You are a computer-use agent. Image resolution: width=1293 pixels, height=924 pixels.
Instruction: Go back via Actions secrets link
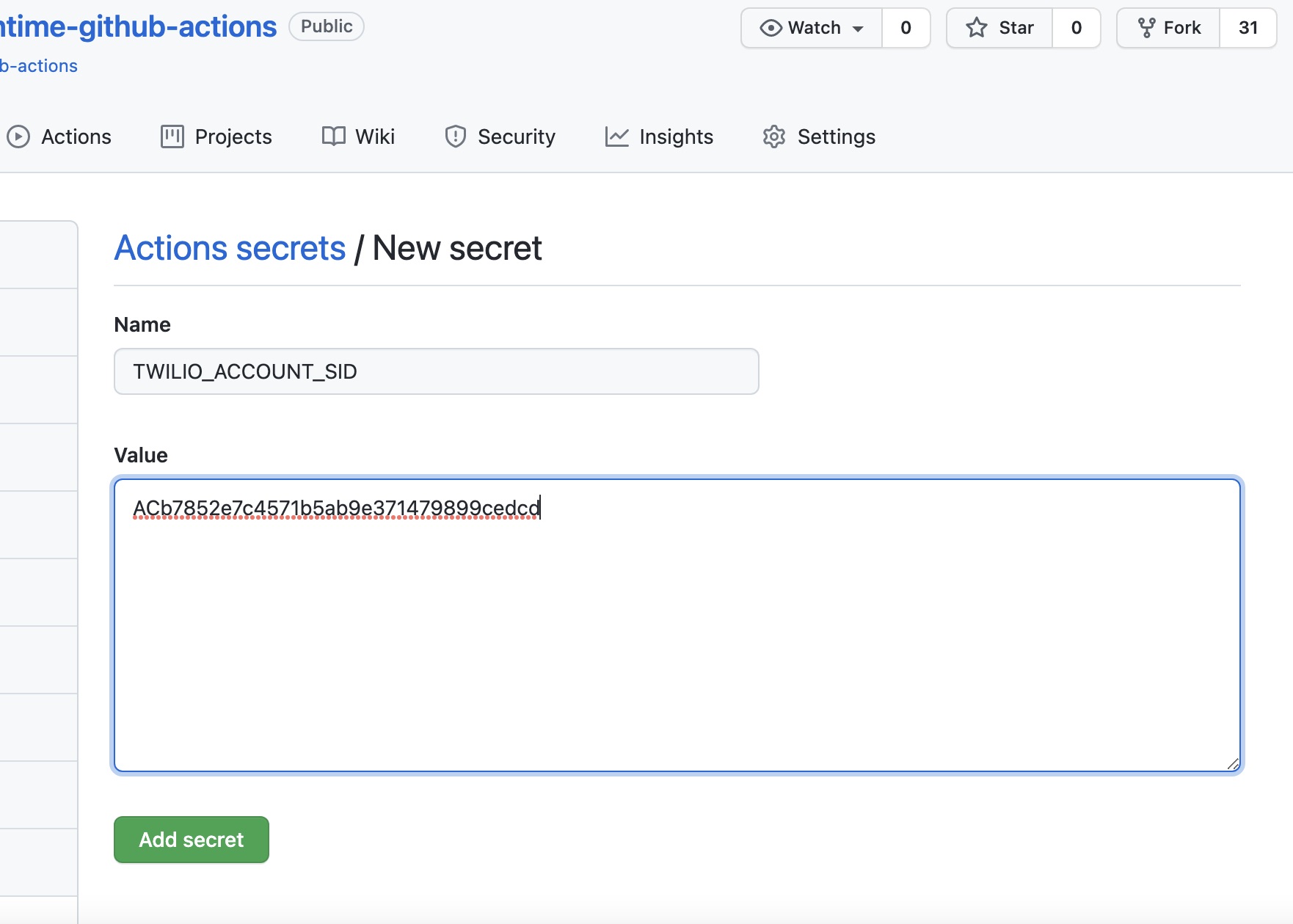coord(230,248)
